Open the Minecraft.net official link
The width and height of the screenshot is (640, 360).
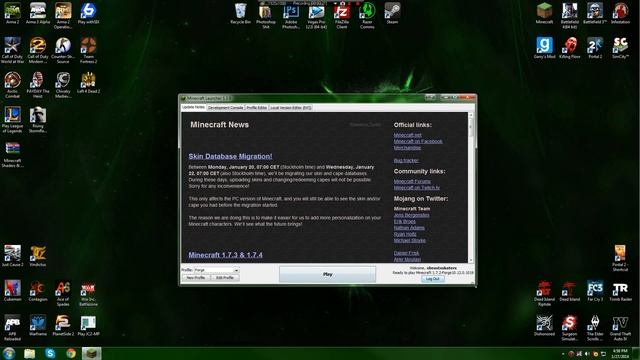coord(407,135)
